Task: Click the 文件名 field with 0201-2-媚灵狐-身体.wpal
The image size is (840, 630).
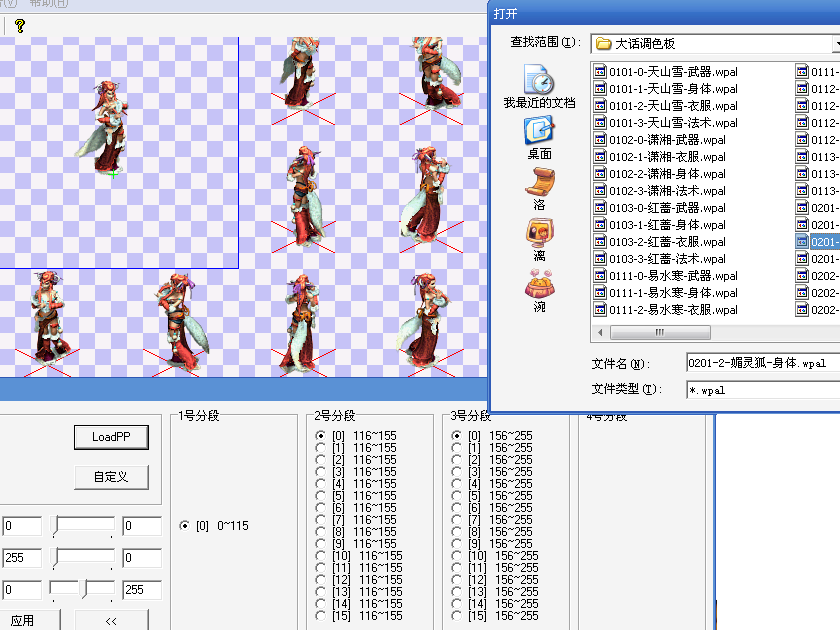Action: tap(763, 363)
